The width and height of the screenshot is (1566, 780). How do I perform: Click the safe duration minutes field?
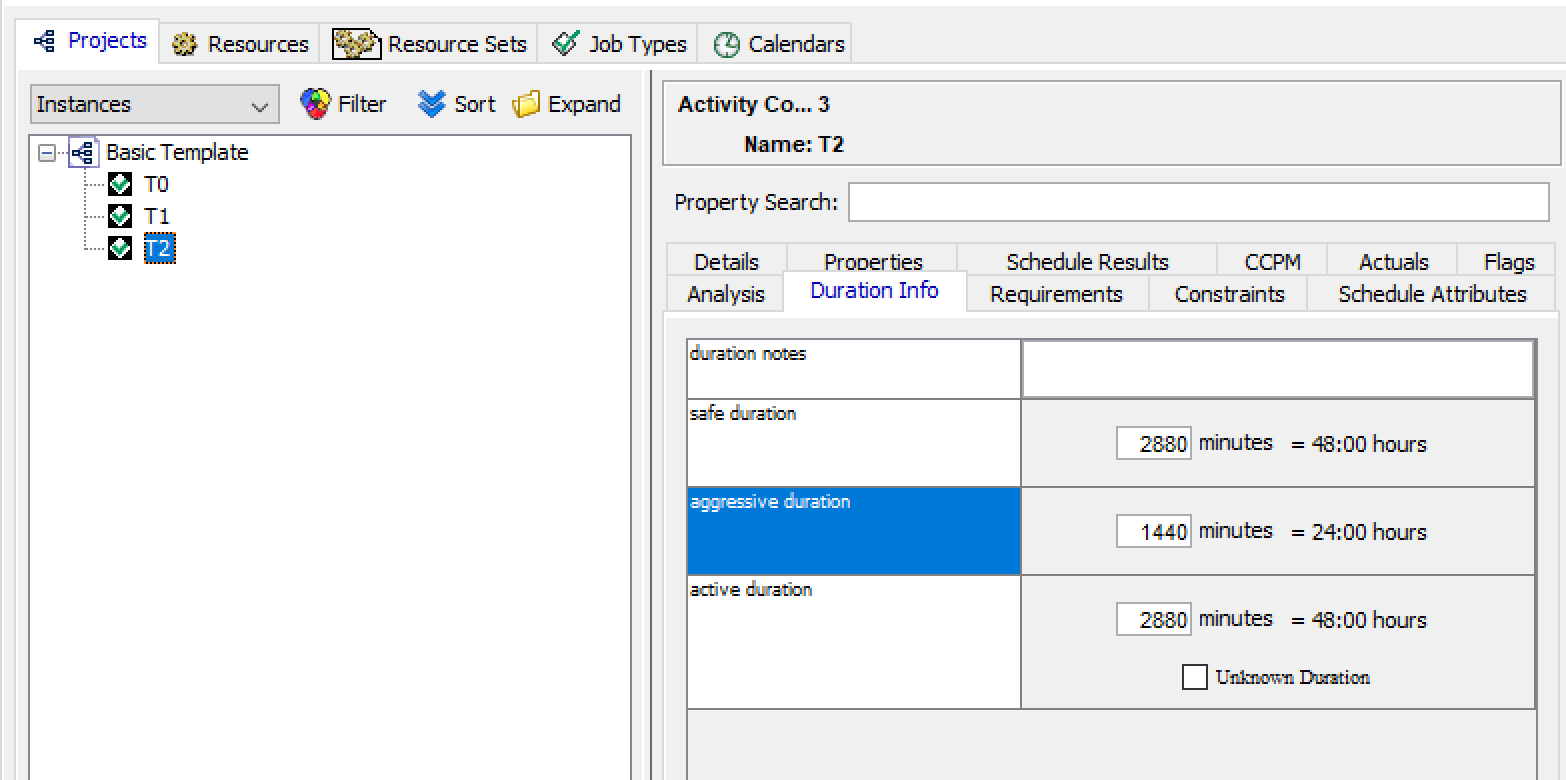(1154, 444)
